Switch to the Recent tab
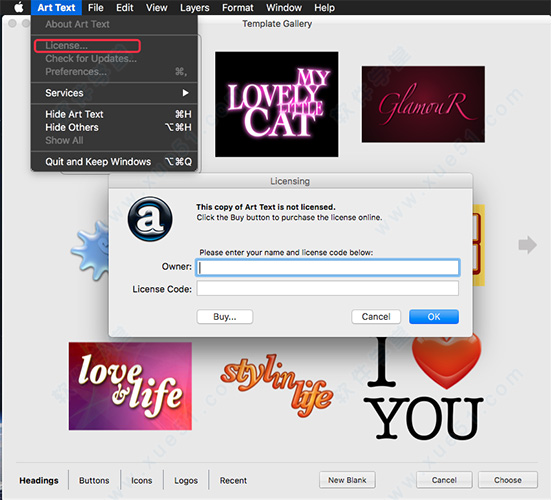The height and width of the screenshot is (500, 551). click(x=233, y=480)
